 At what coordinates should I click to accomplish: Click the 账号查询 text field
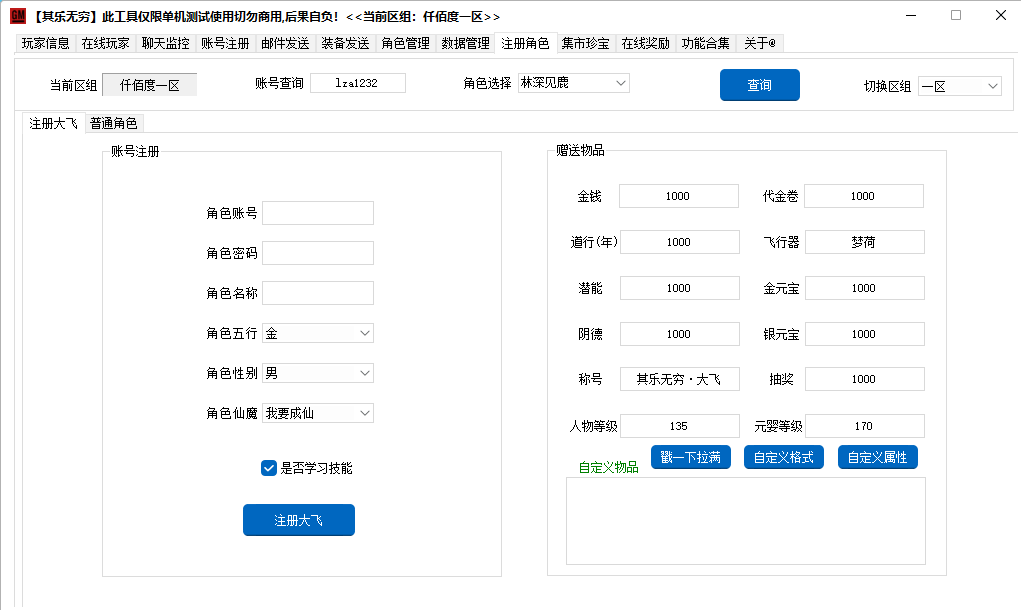coord(357,83)
